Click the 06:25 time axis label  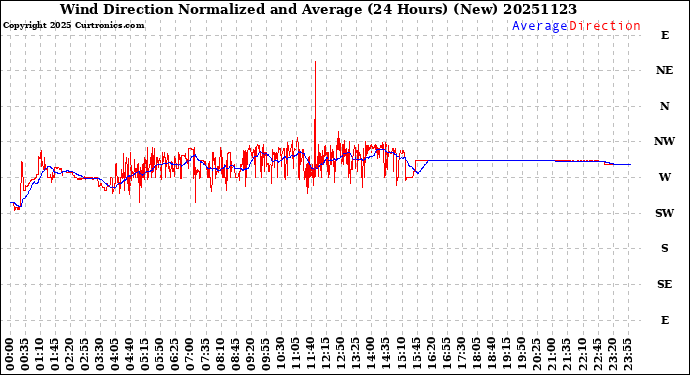tap(175, 354)
